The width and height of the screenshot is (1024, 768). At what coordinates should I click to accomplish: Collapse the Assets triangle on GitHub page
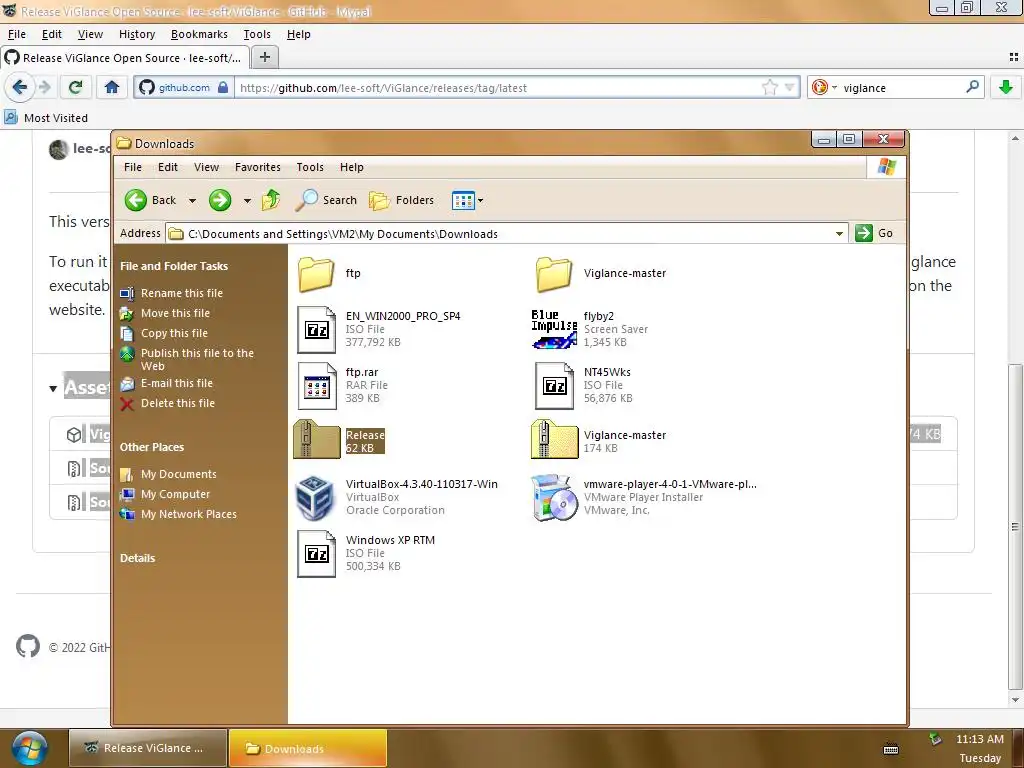53,389
